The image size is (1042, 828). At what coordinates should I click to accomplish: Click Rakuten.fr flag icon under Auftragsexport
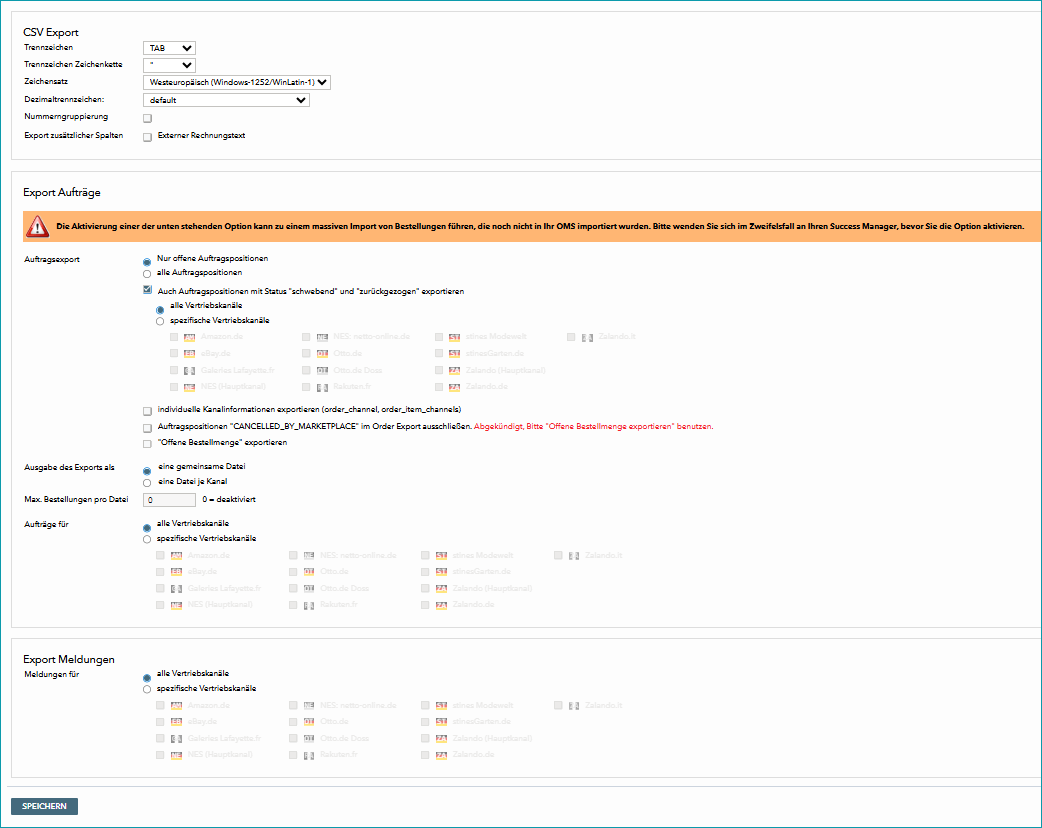point(322,387)
